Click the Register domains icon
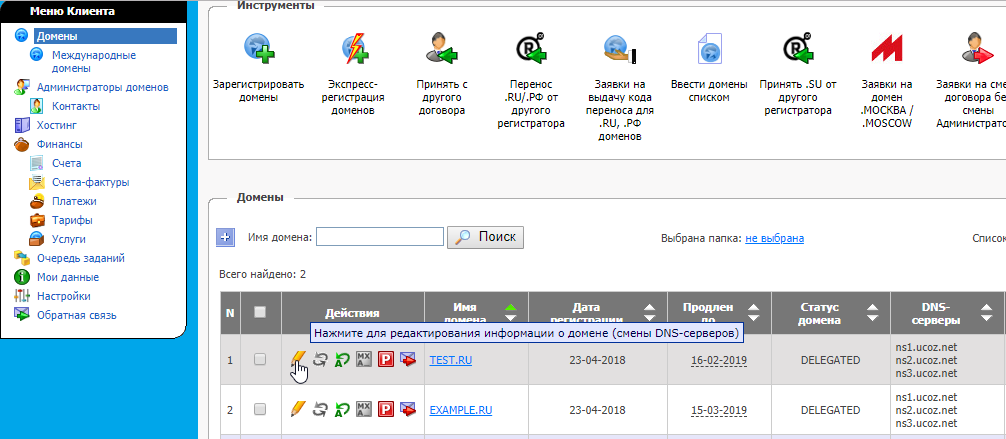This screenshot has height=439, width=1006. pyautogui.click(x=258, y=50)
